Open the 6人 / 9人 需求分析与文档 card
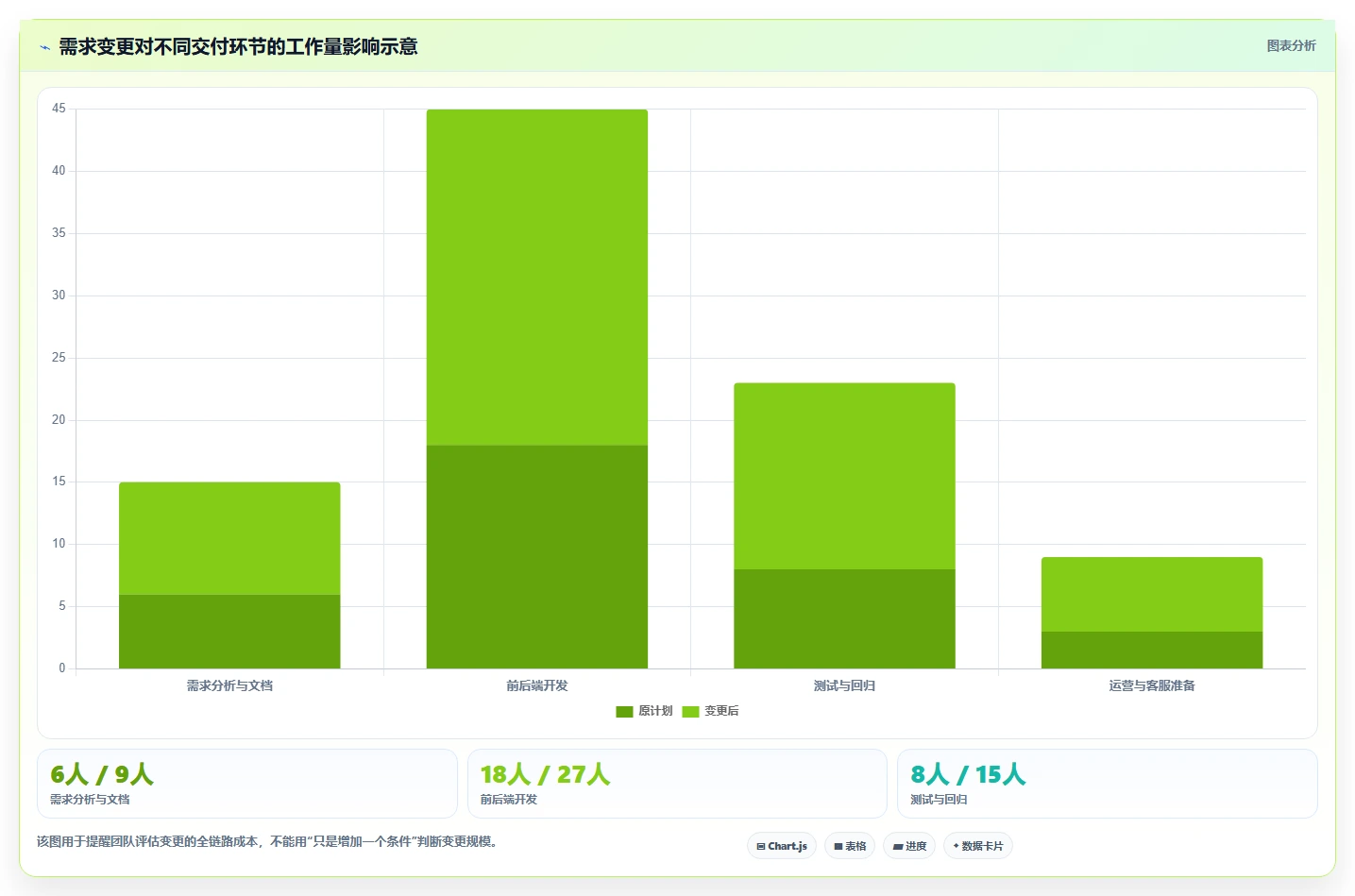The height and width of the screenshot is (896, 1355). [247, 784]
